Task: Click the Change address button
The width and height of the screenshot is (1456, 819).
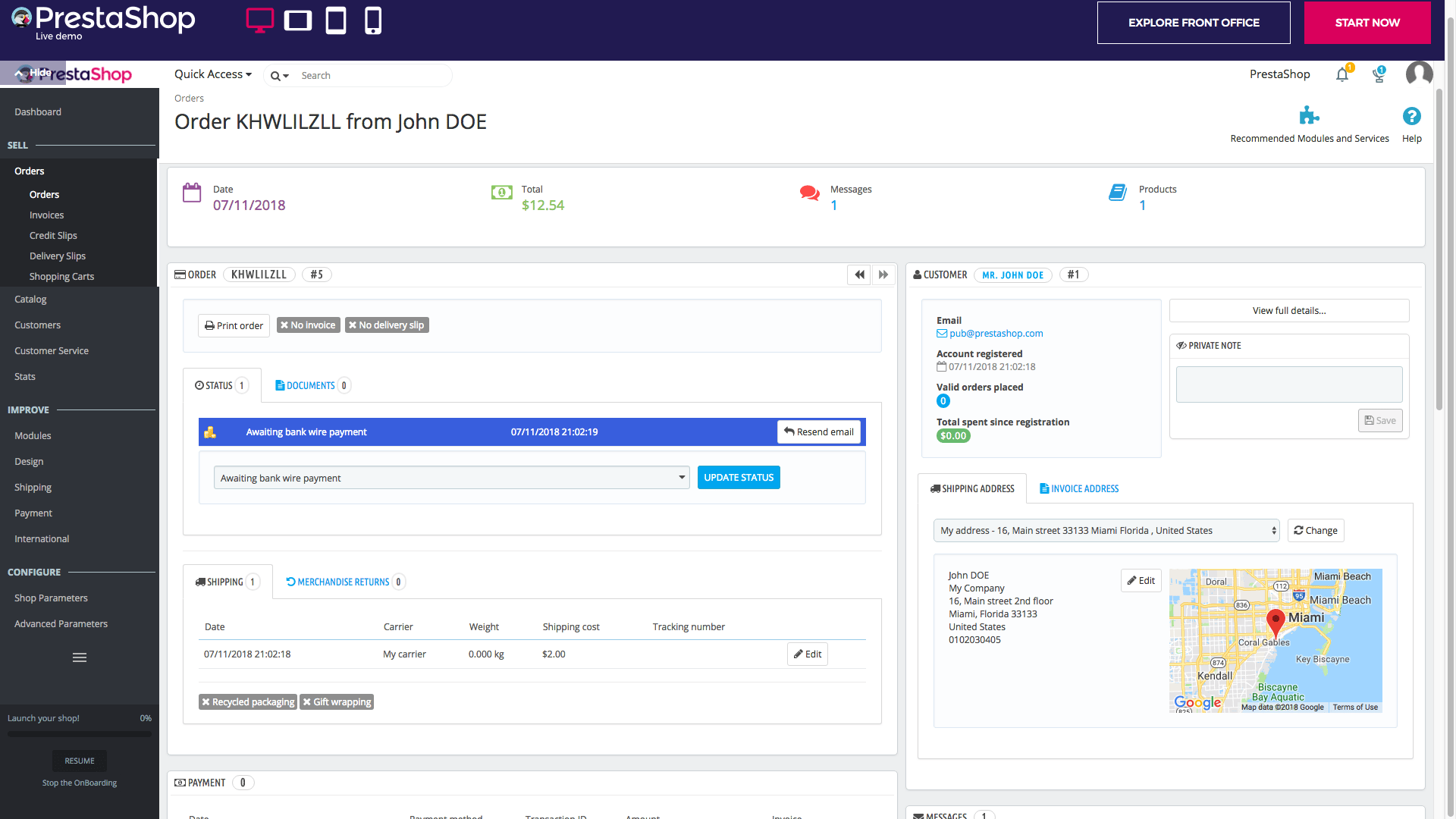Action: click(x=1315, y=531)
